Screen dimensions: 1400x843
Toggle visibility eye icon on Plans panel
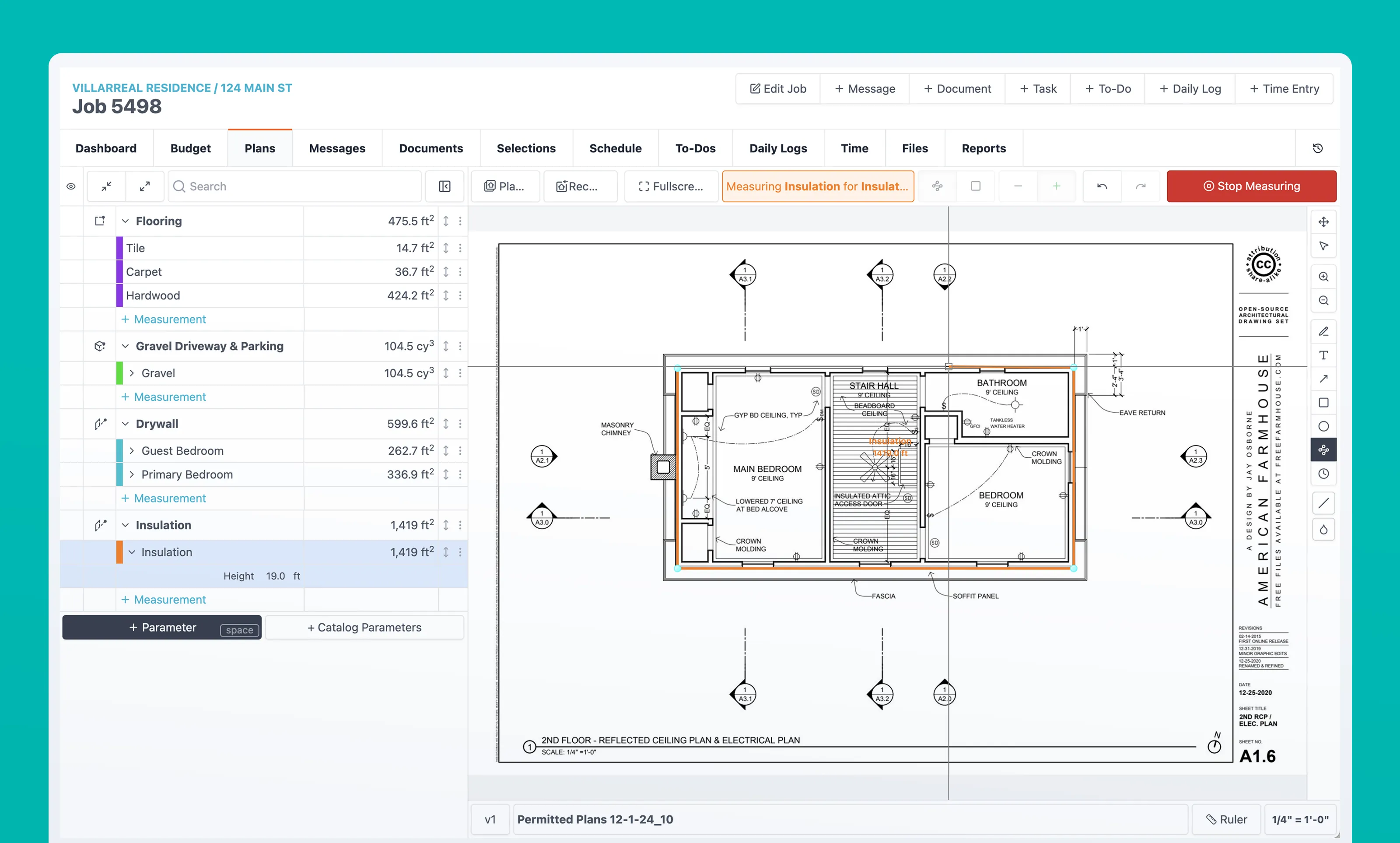coord(70,186)
